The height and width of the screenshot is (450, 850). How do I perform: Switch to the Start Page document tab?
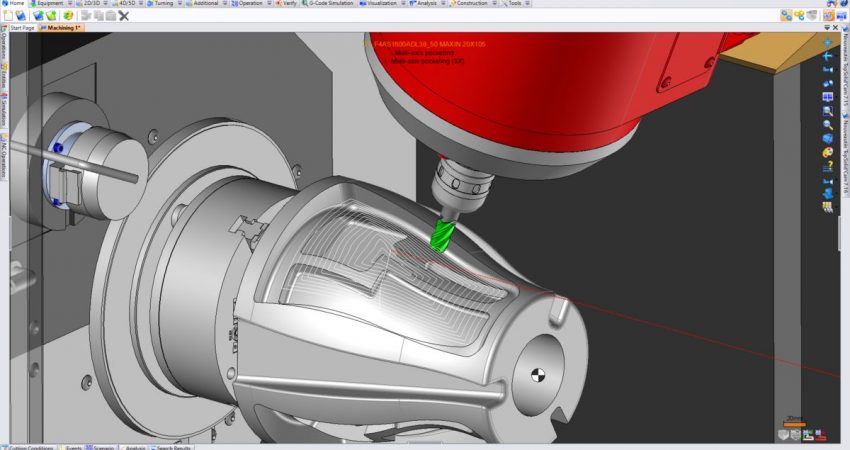(x=22, y=28)
